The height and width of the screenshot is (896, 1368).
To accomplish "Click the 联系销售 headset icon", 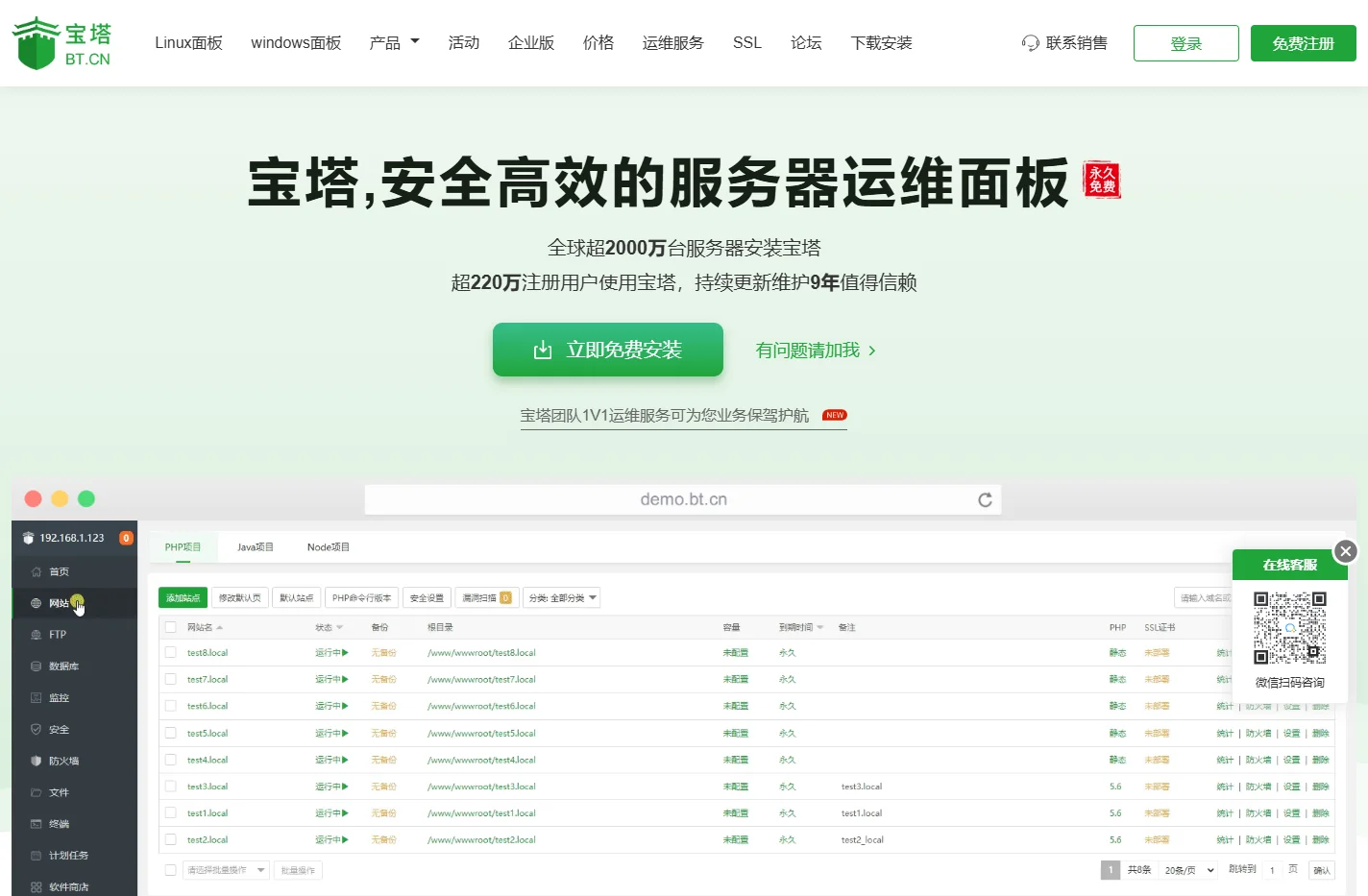I will click(1031, 43).
